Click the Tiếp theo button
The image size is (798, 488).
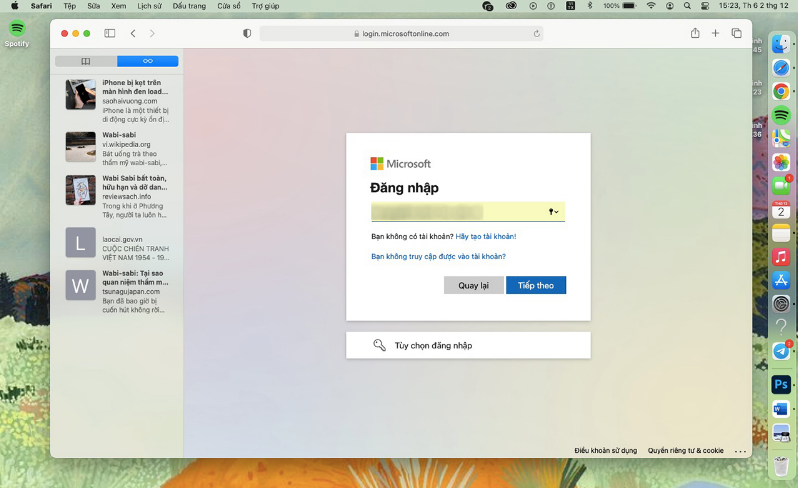[x=536, y=285]
